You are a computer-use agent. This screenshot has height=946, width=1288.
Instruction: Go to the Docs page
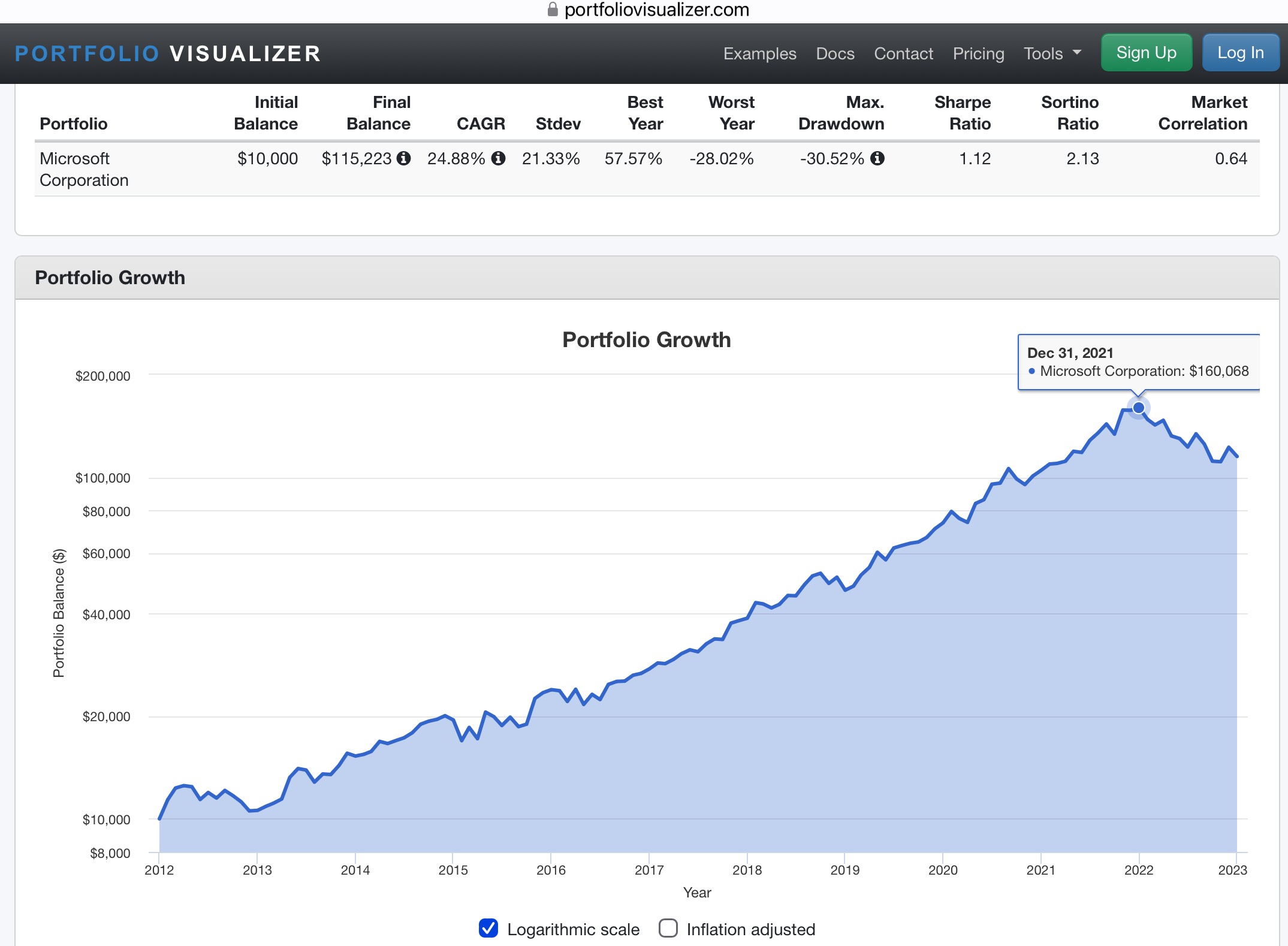835,53
